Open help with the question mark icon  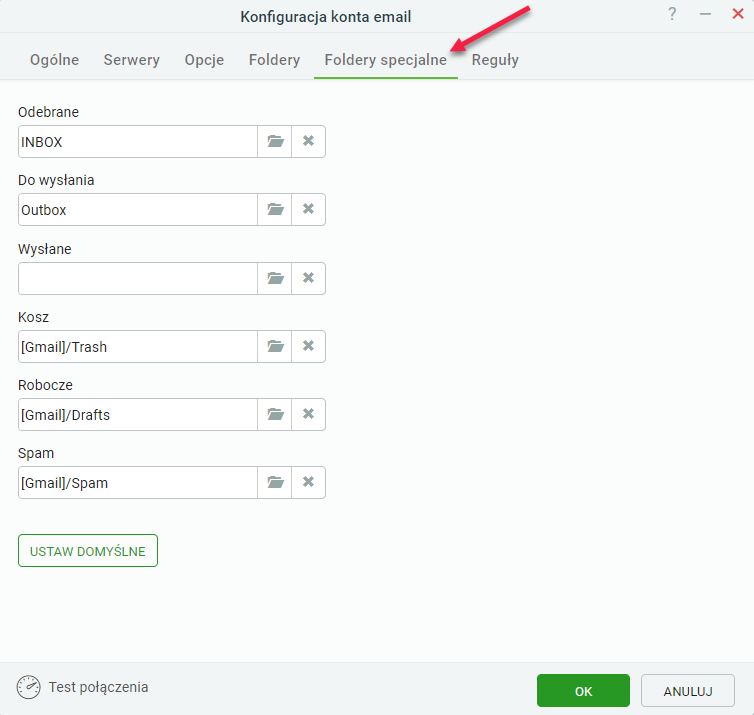(x=672, y=14)
